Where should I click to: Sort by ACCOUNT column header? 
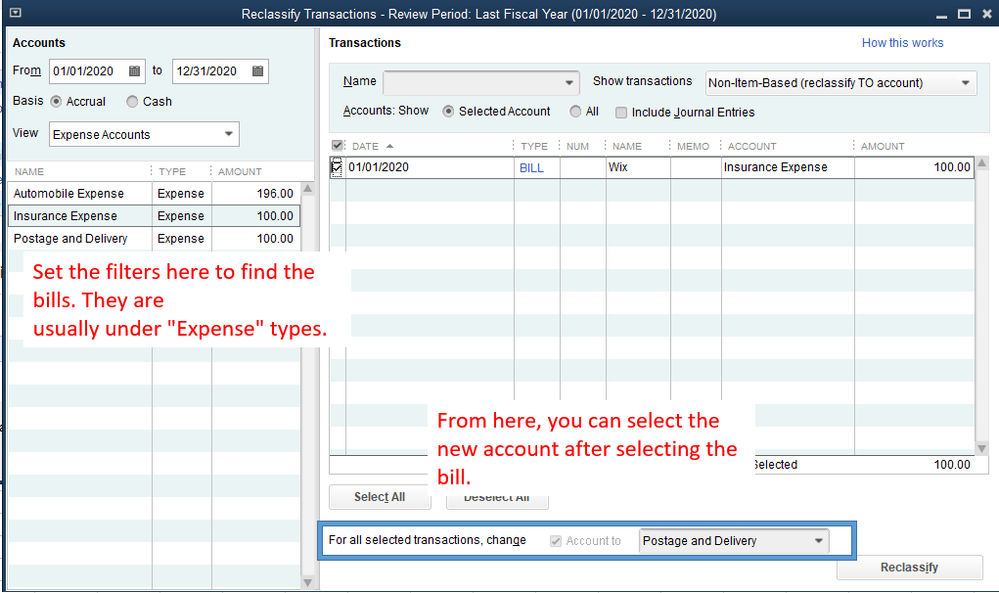click(752, 146)
